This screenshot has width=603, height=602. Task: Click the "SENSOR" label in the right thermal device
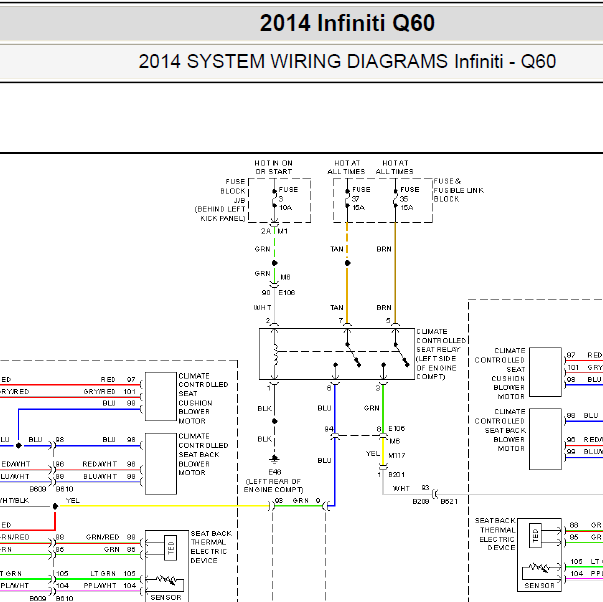(x=539, y=585)
